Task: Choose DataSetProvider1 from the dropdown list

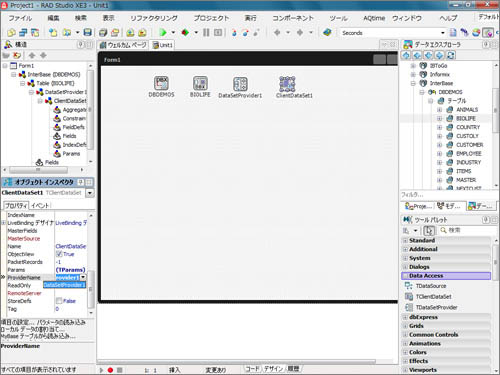Action: (x=64, y=285)
